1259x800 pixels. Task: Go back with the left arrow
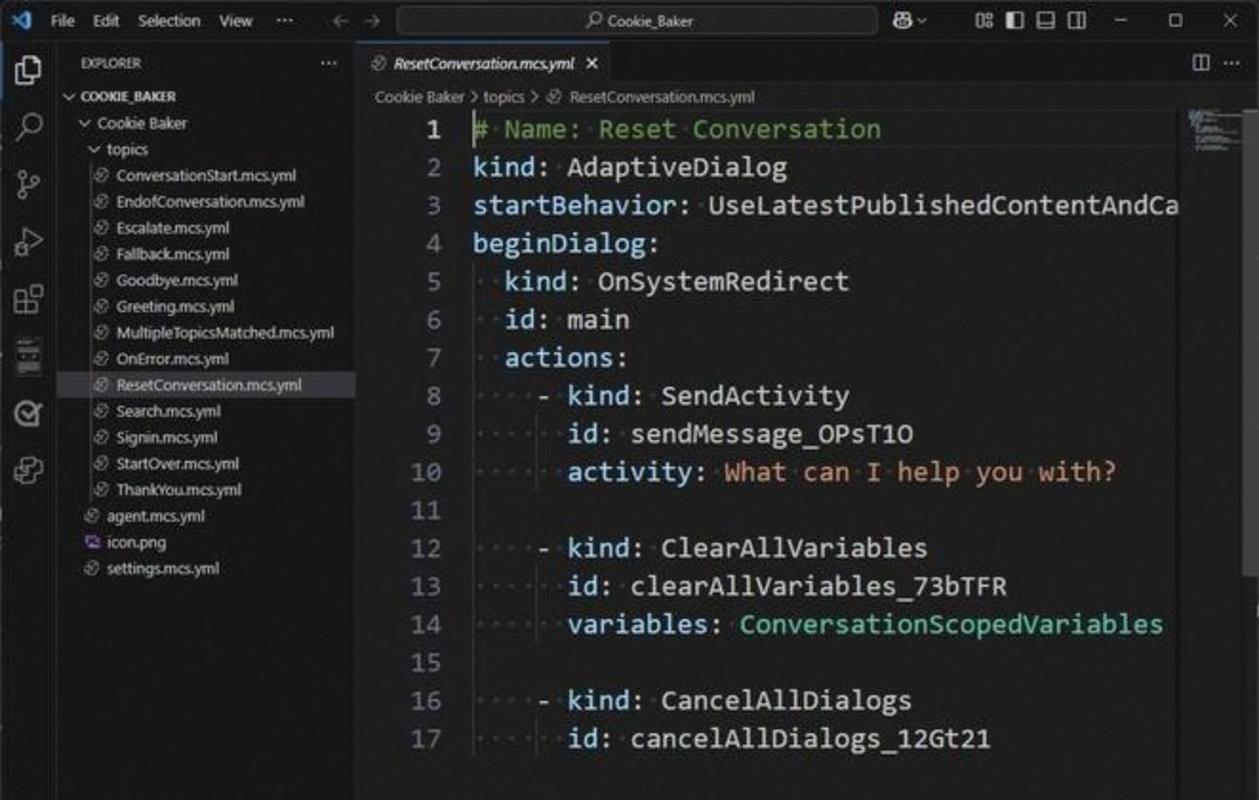click(340, 21)
